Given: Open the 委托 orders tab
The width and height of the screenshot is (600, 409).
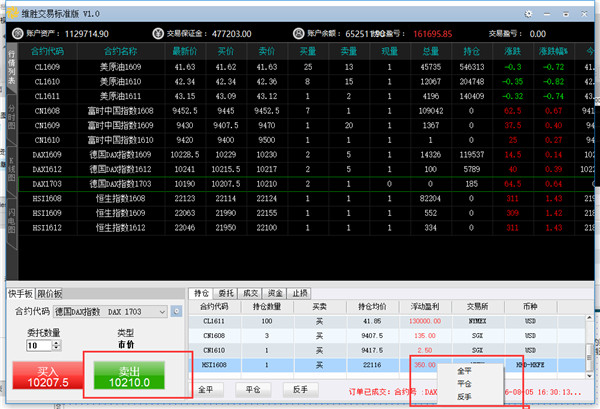Looking at the screenshot, I should coord(226,293).
